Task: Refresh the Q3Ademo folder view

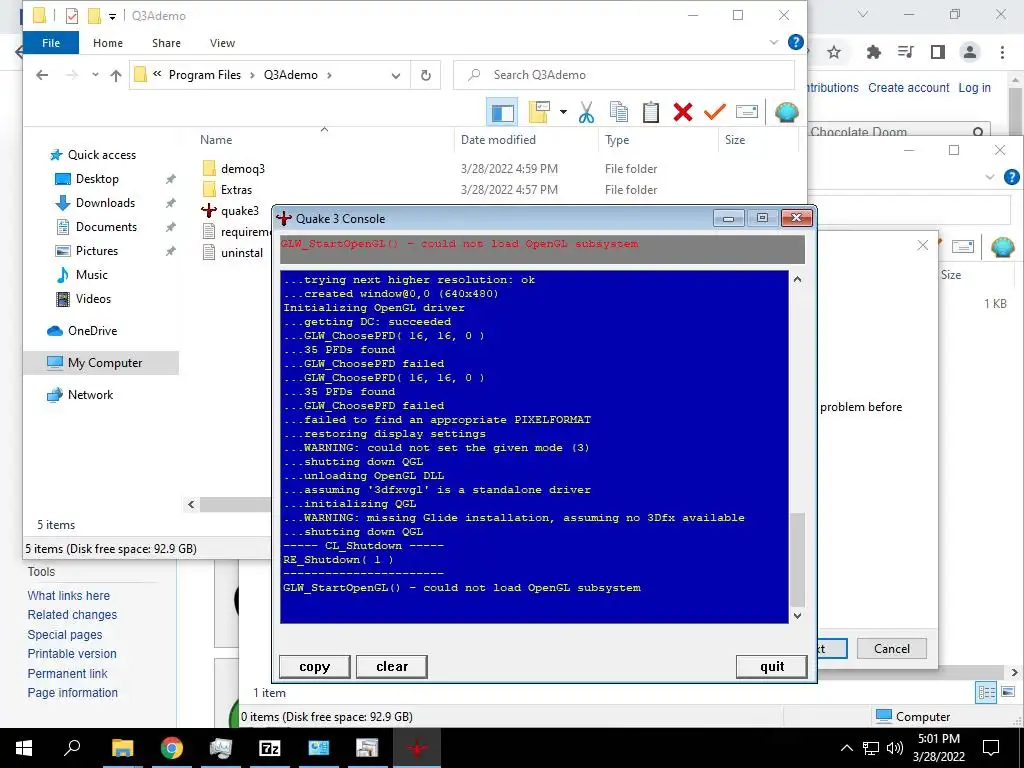Action: pyautogui.click(x=426, y=75)
